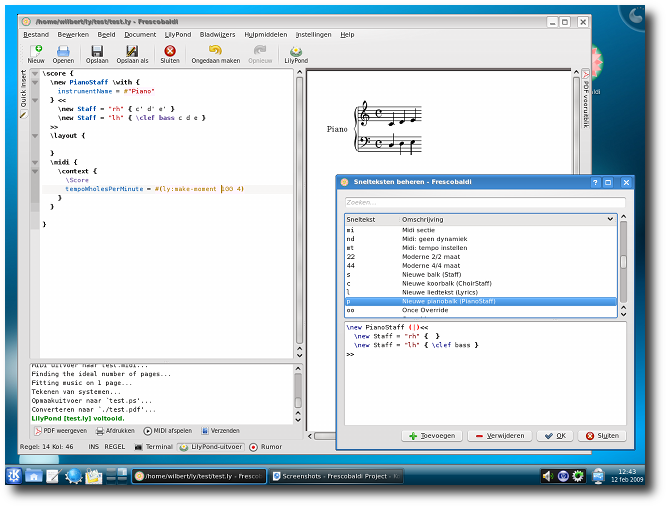This screenshot has height=506, width=666.
Task: Open the LilyPond menu
Action: click(178, 35)
